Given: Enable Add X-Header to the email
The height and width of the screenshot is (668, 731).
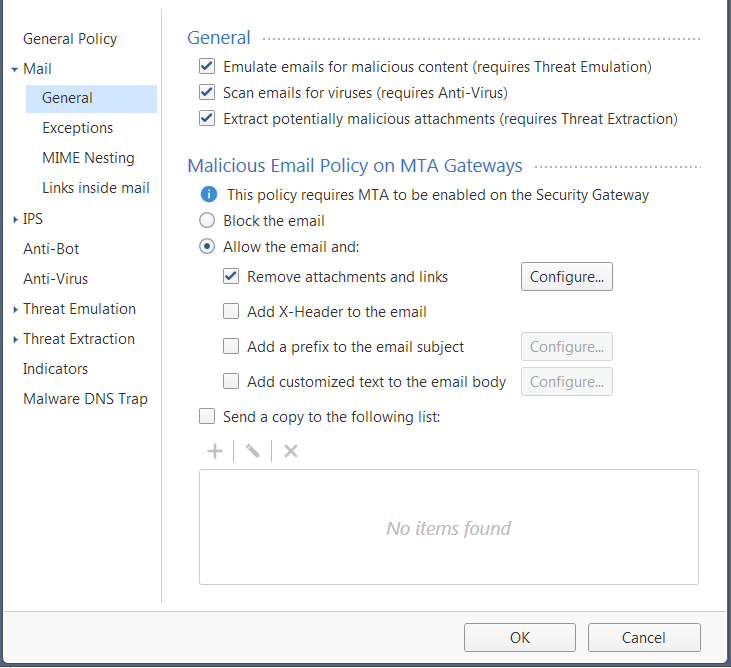Looking at the screenshot, I should tap(231, 311).
